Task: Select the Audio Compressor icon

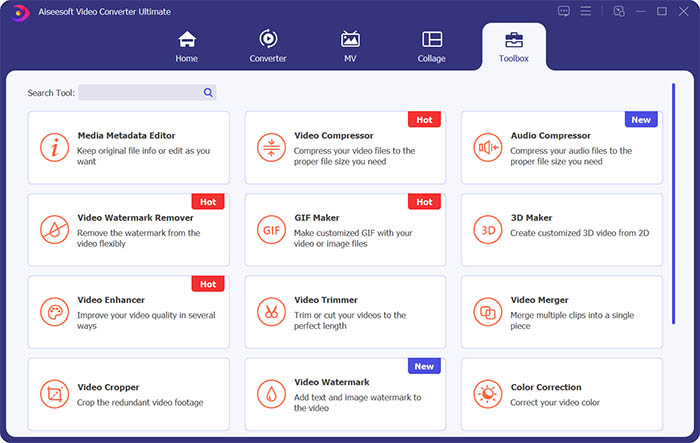Action: pos(488,148)
